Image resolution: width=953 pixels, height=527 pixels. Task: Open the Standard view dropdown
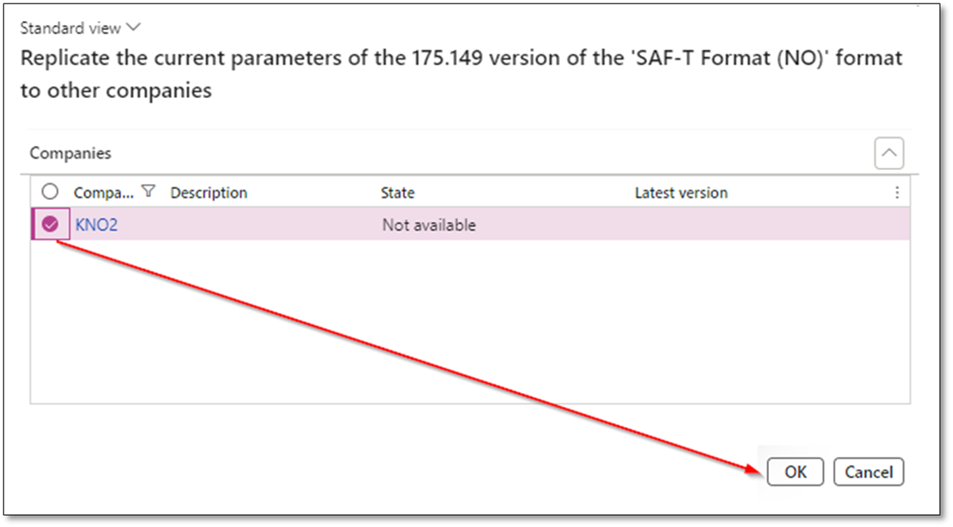tap(80, 28)
